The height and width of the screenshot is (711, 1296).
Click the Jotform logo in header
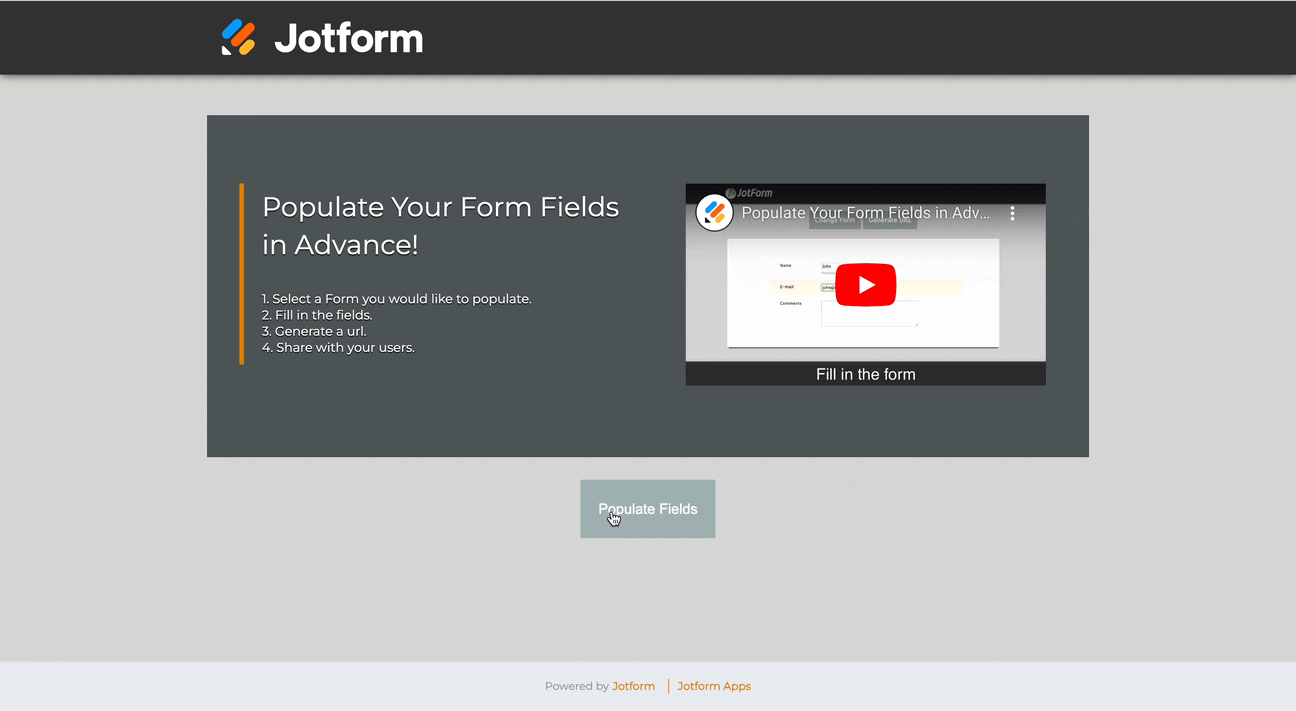[x=322, y=38]
